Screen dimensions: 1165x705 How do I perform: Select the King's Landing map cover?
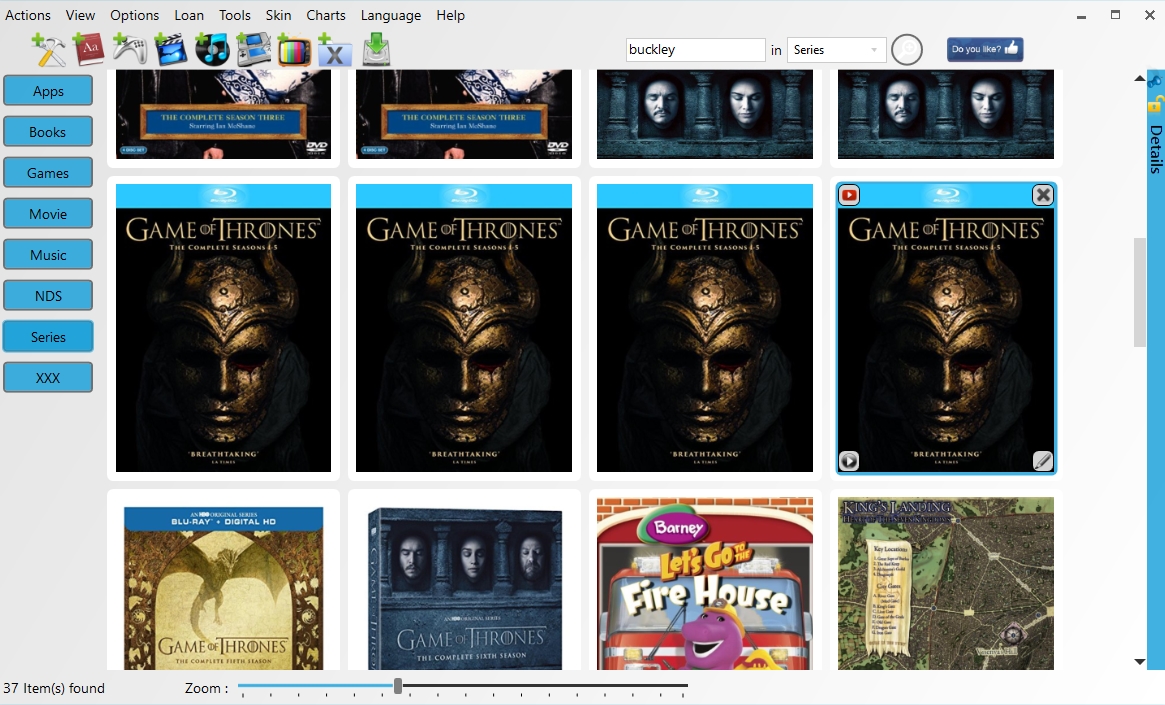[x=946, y=584]
